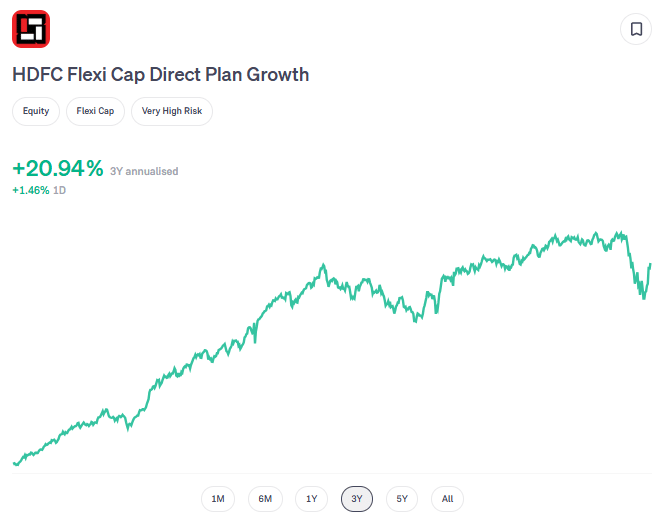
Task: Bookmark this fund with the bookmark icon
Action: click(635, 29)
